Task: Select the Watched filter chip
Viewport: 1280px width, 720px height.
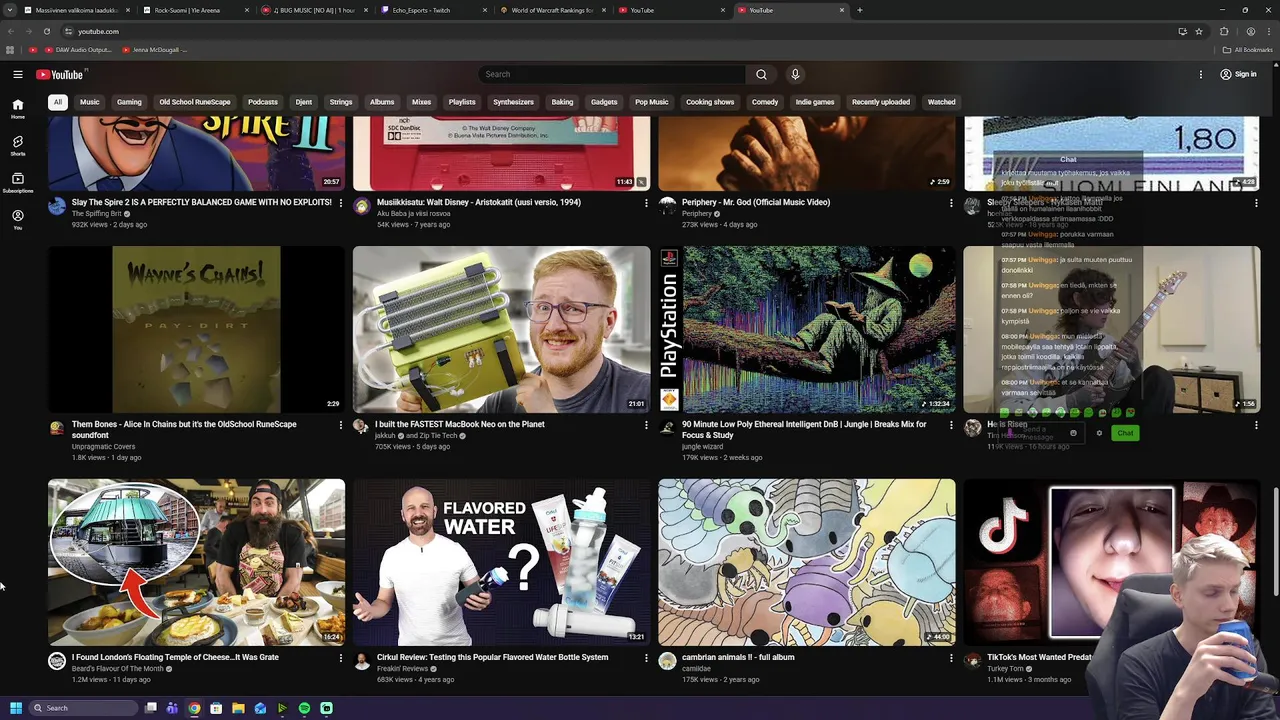Action: click(942, 102)
